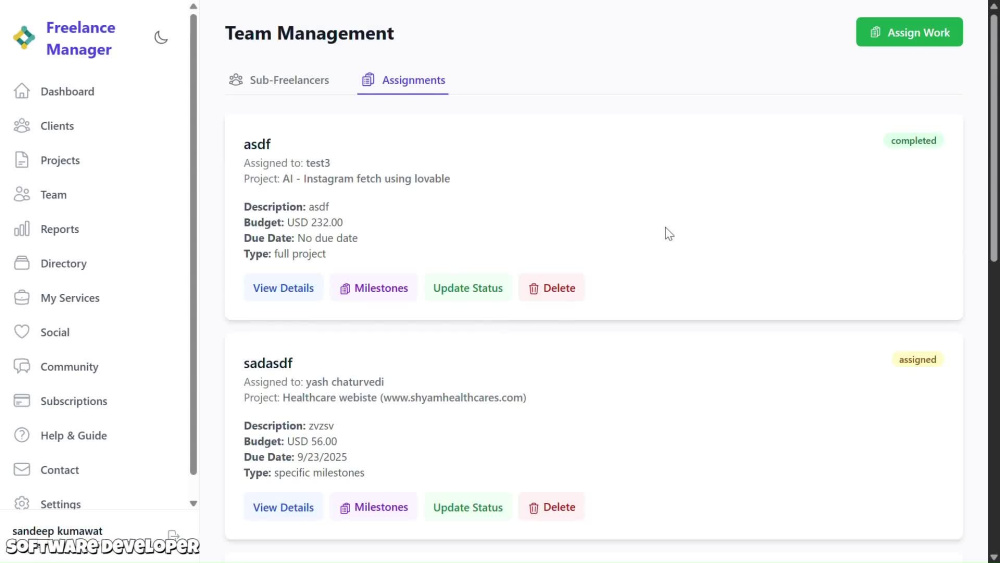The width and height of the screenshot is (1000, 563).
Task: View Details of the asdf assignment
Action: 283,288
